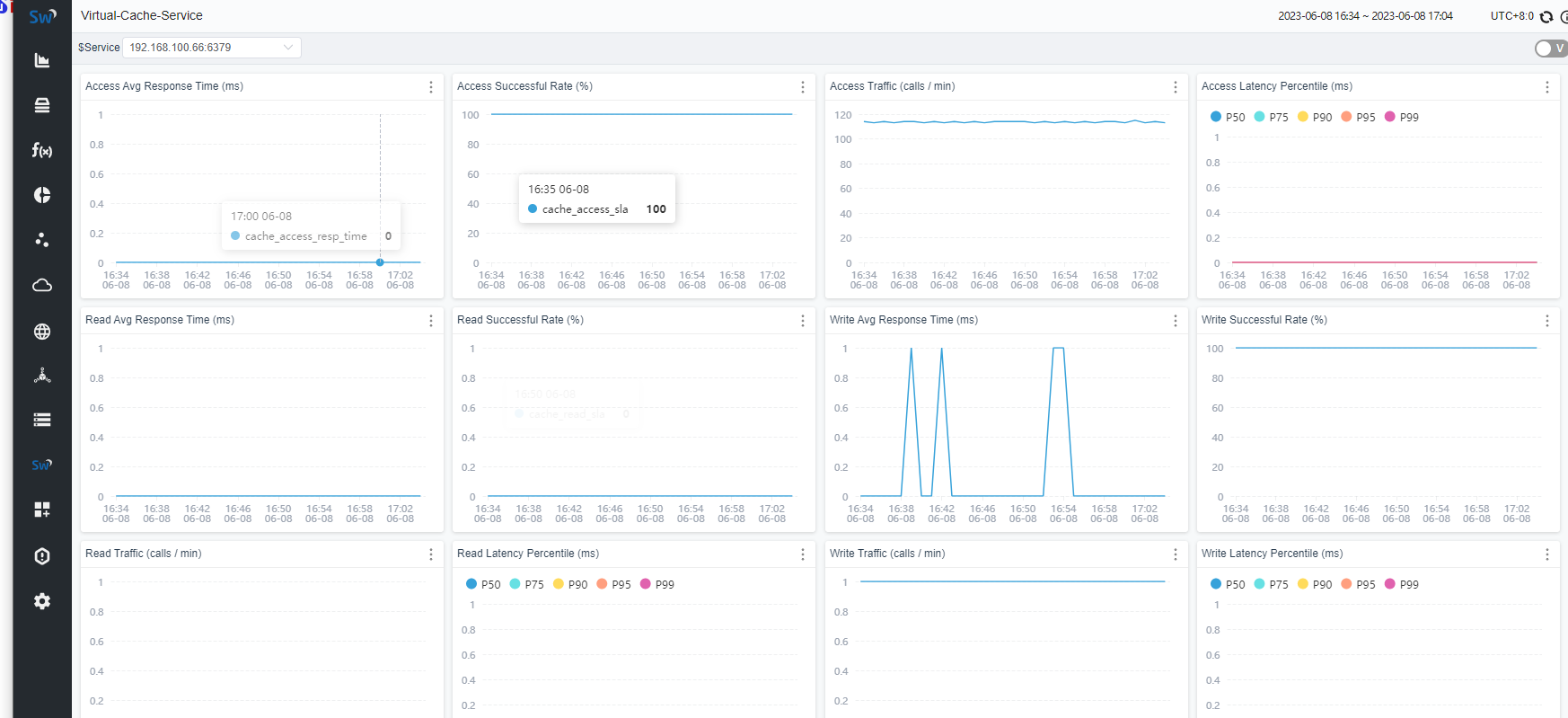Open the pie chart sidebar icon
The width and height of the screenshot is (1568, 718).
[x=42, y=195]
